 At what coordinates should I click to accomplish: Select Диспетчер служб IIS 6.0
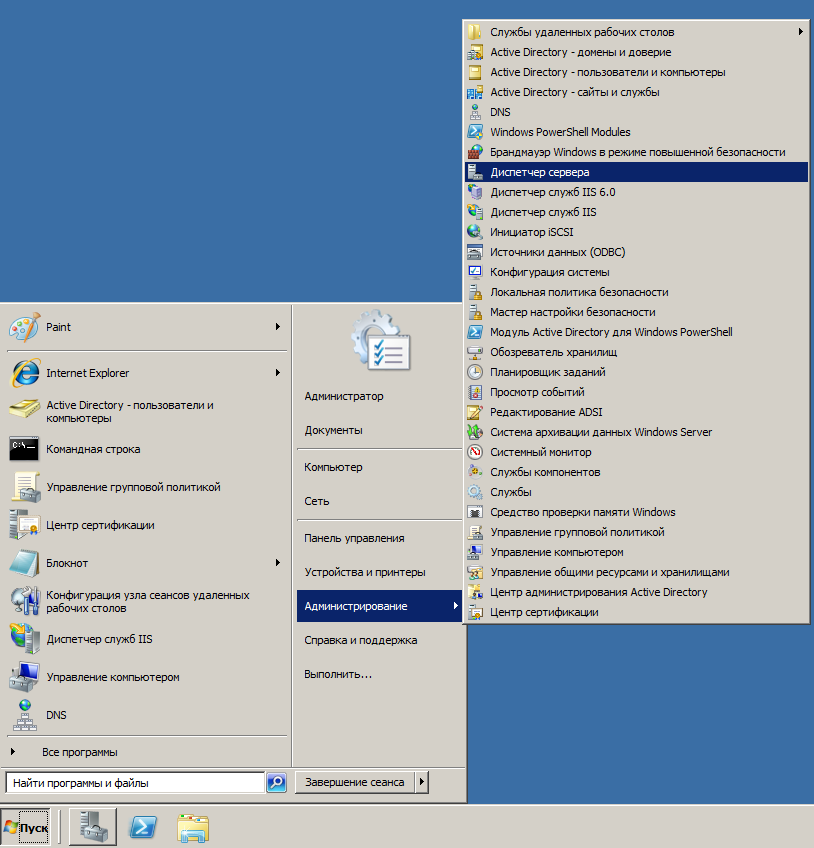point(637,192)
